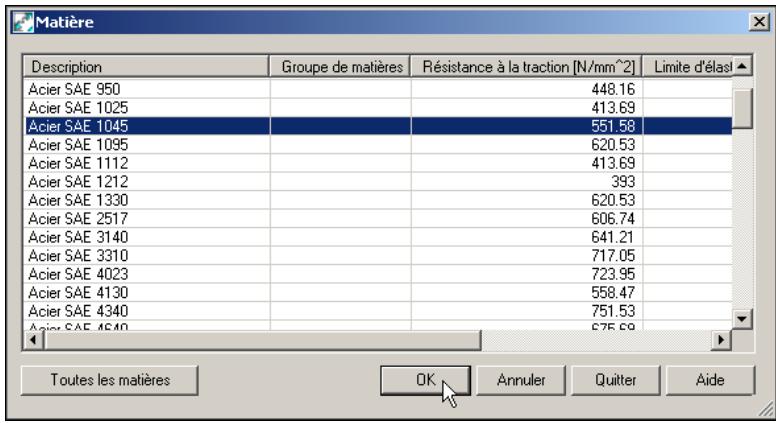Click the Résistance à la traction column header

point(527,67)
